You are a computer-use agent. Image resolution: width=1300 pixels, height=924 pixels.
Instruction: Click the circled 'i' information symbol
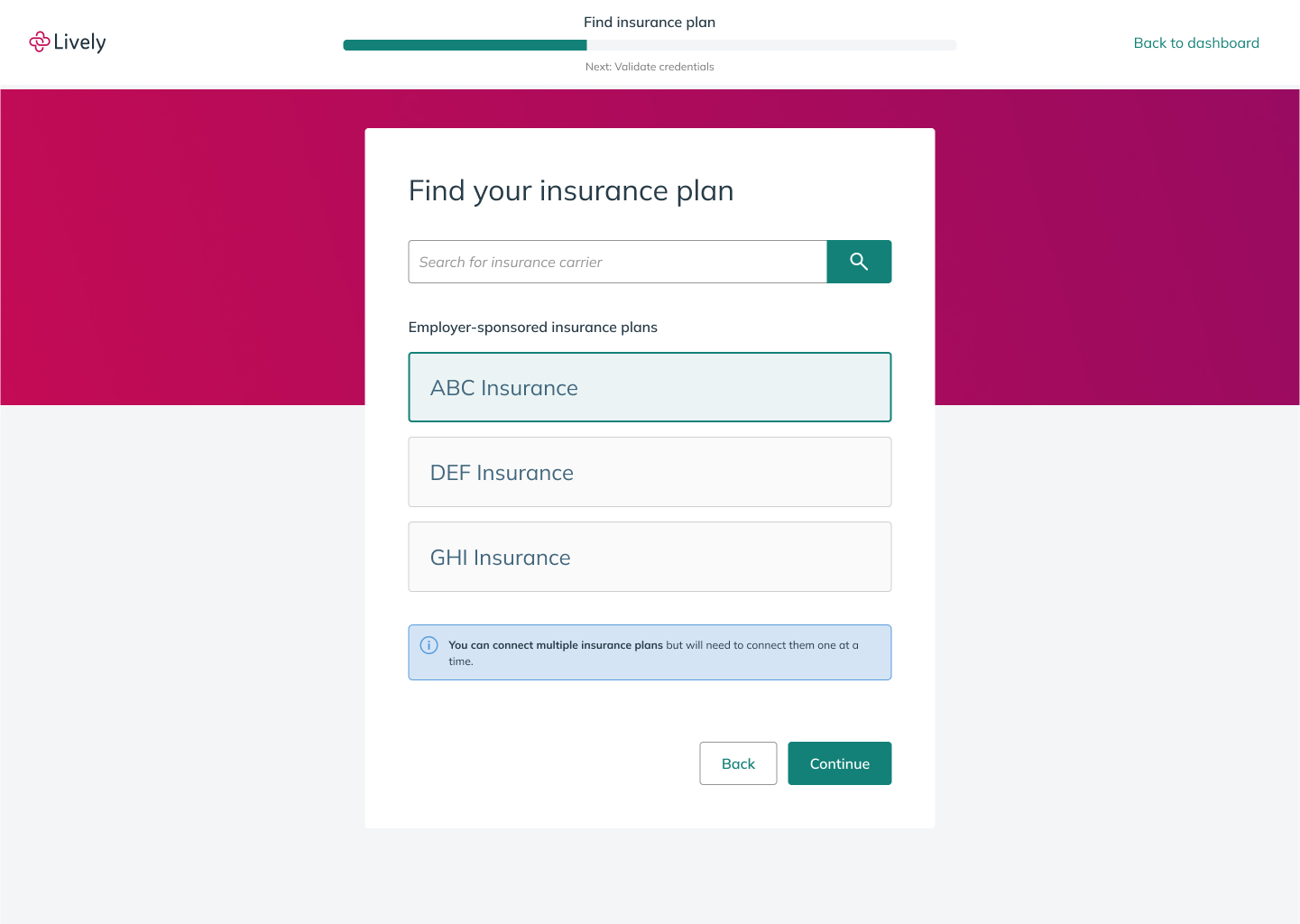point(429,645)
